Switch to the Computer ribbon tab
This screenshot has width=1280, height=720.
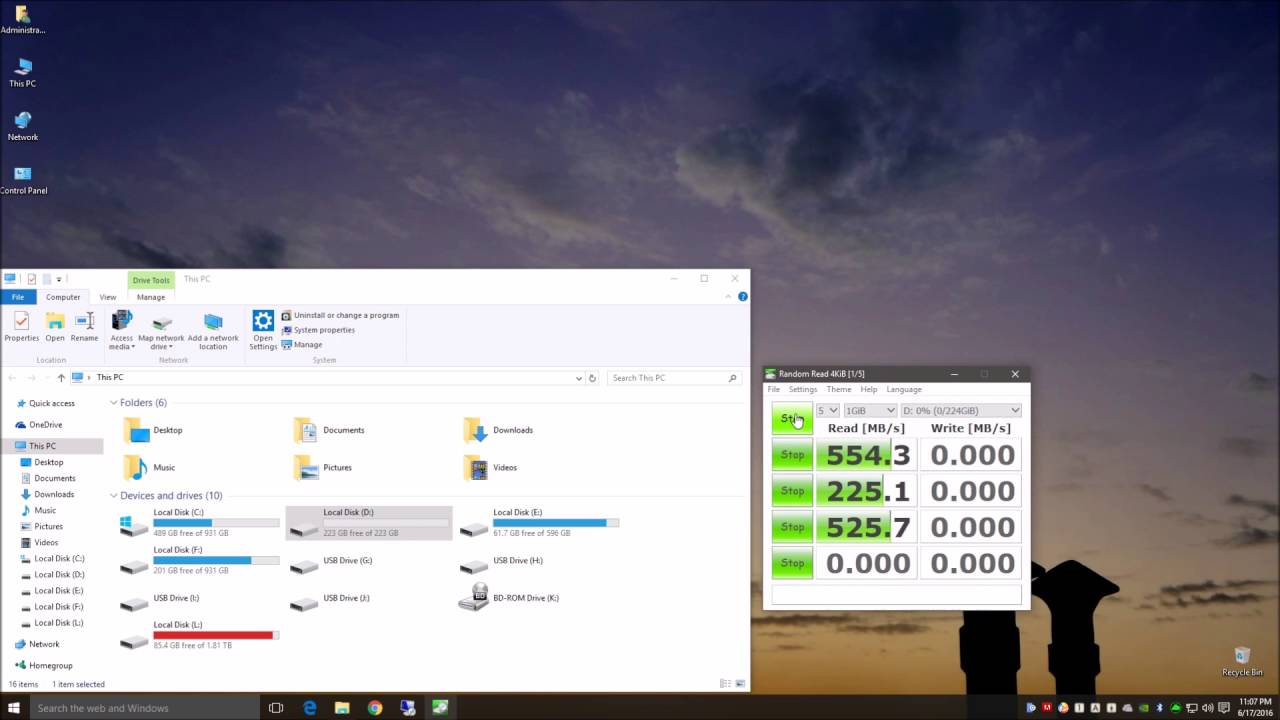click(63, 297)
